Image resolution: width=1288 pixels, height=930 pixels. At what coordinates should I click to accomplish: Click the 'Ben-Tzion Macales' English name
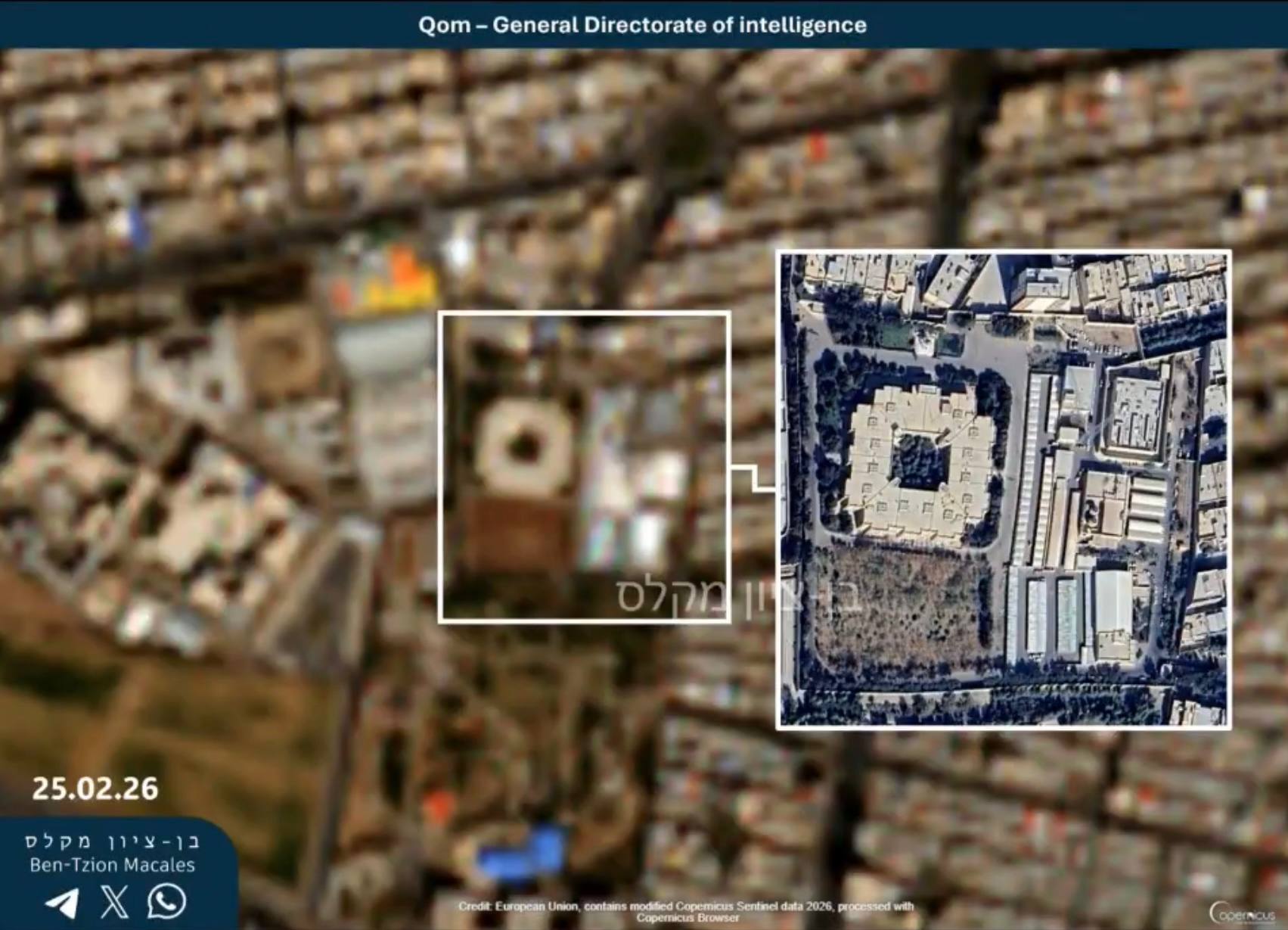[x=112, y=865]
